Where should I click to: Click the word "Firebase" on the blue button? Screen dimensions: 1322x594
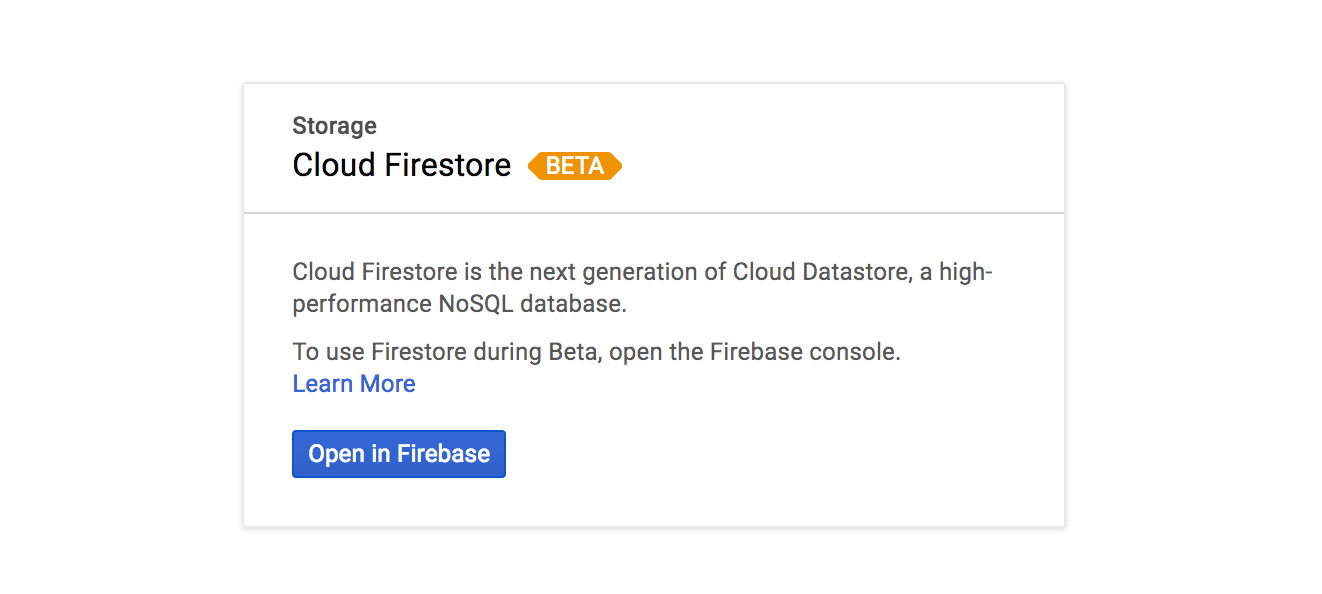(x=443, y=454)
